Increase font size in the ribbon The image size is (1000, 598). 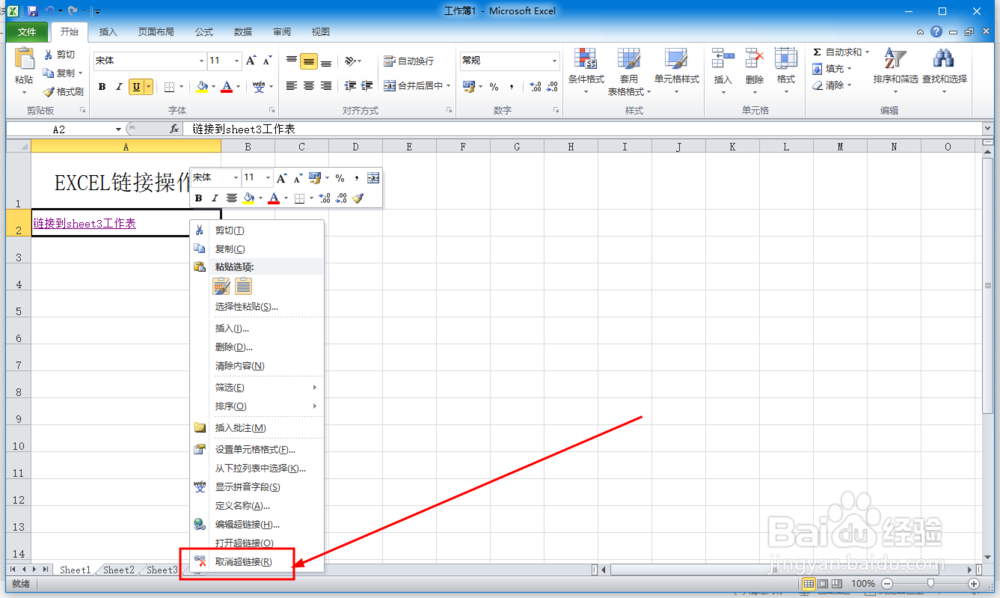tap(251, 61)
